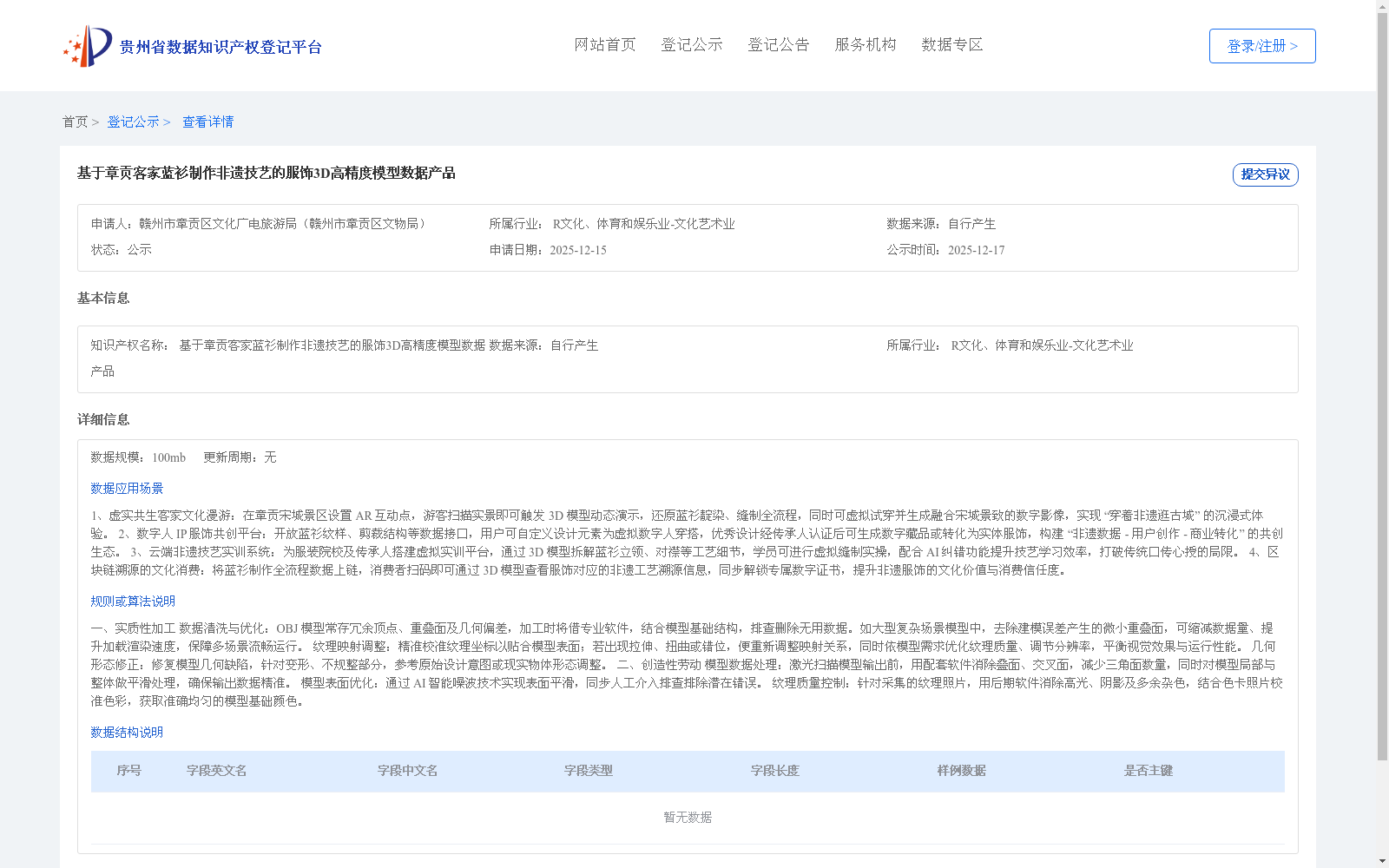This screenshot has width=1389, height=868.
Task: Click the 字段类型 column header
Action: click(x=589, y=771)
